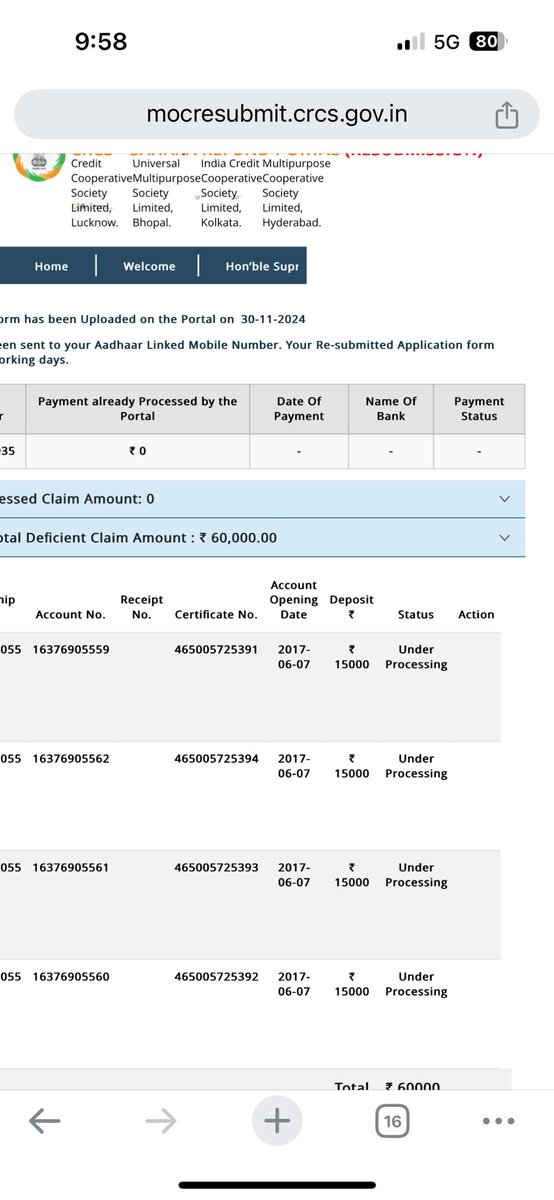Open a new tab with plus button

click(x=276, y=1121)
